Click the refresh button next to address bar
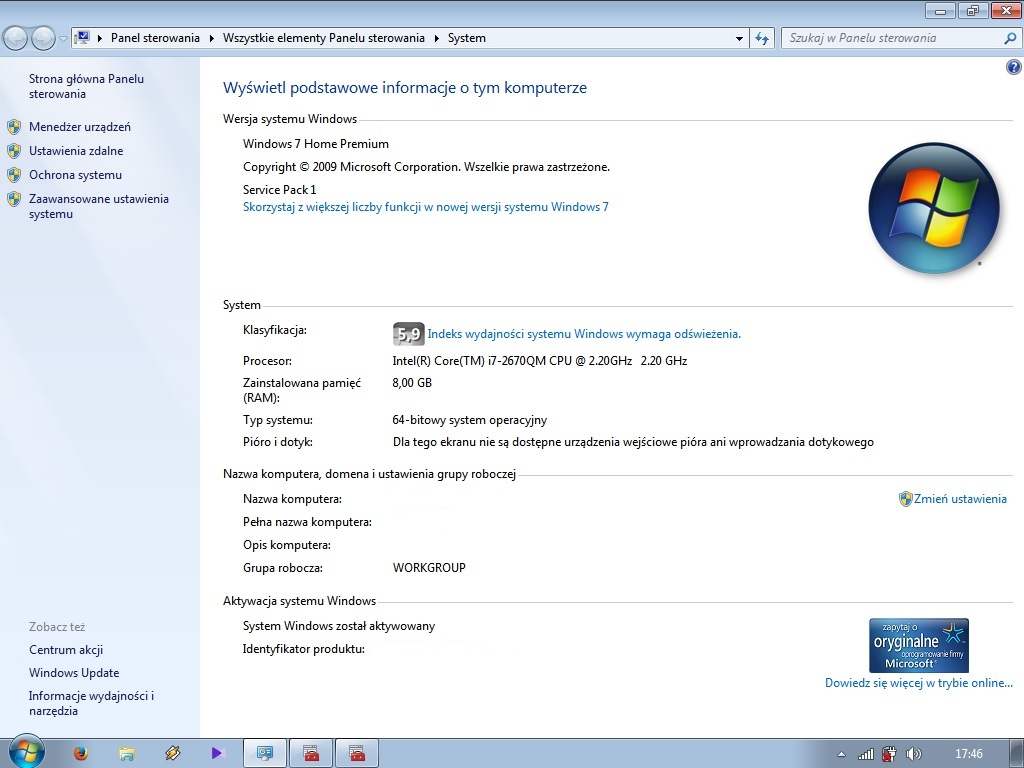The image size is (1024, 768). 761,39
